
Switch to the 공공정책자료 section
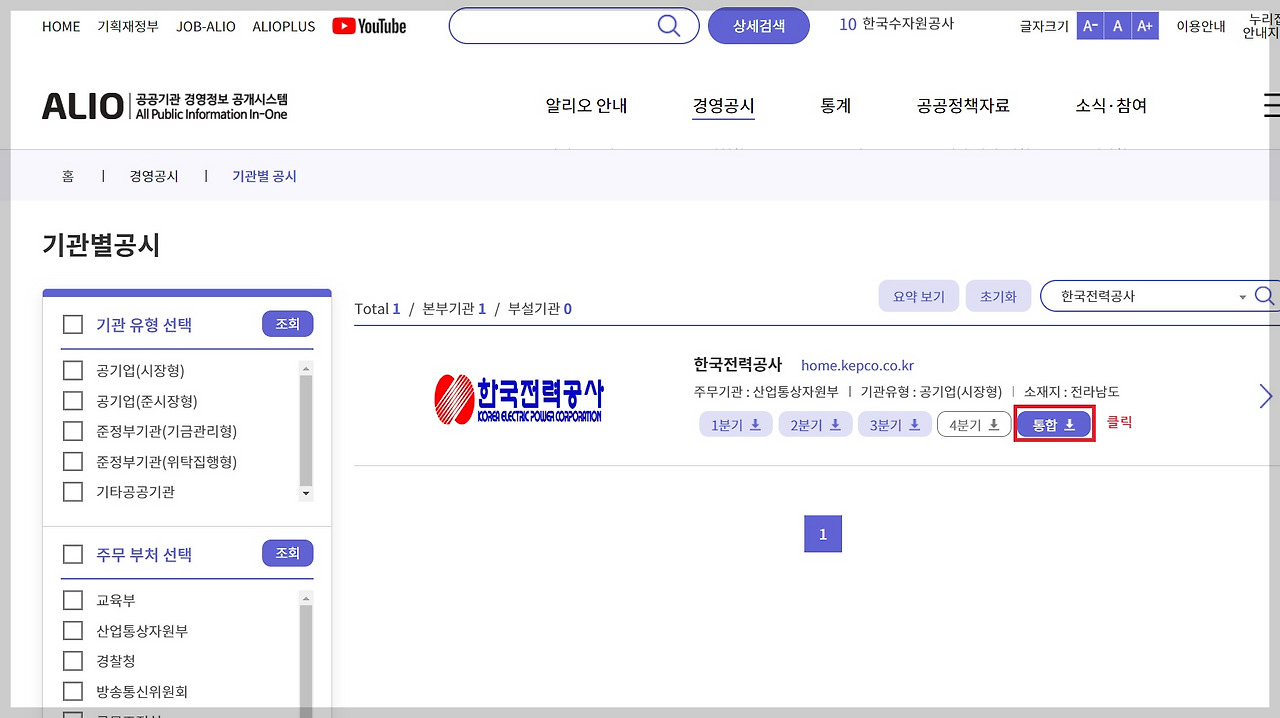coord(961,105)
